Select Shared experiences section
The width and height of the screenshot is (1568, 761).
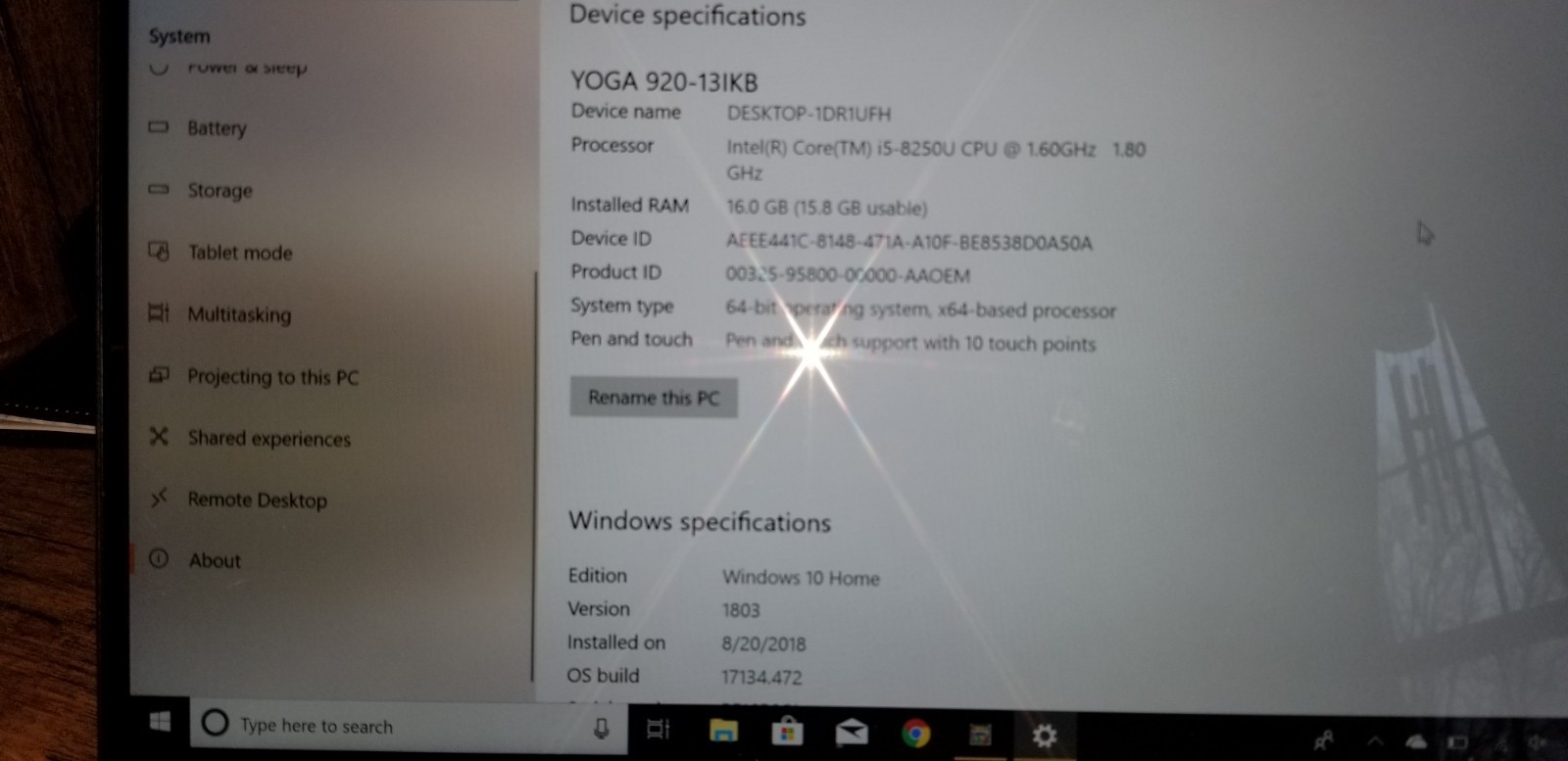click(x=269, y=439)
